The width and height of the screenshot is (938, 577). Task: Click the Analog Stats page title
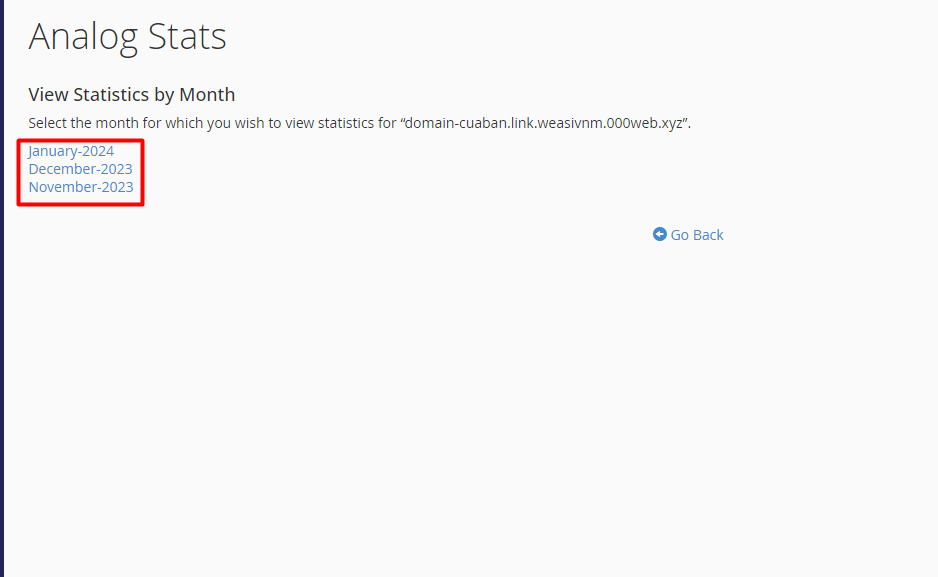coord(127,36)
